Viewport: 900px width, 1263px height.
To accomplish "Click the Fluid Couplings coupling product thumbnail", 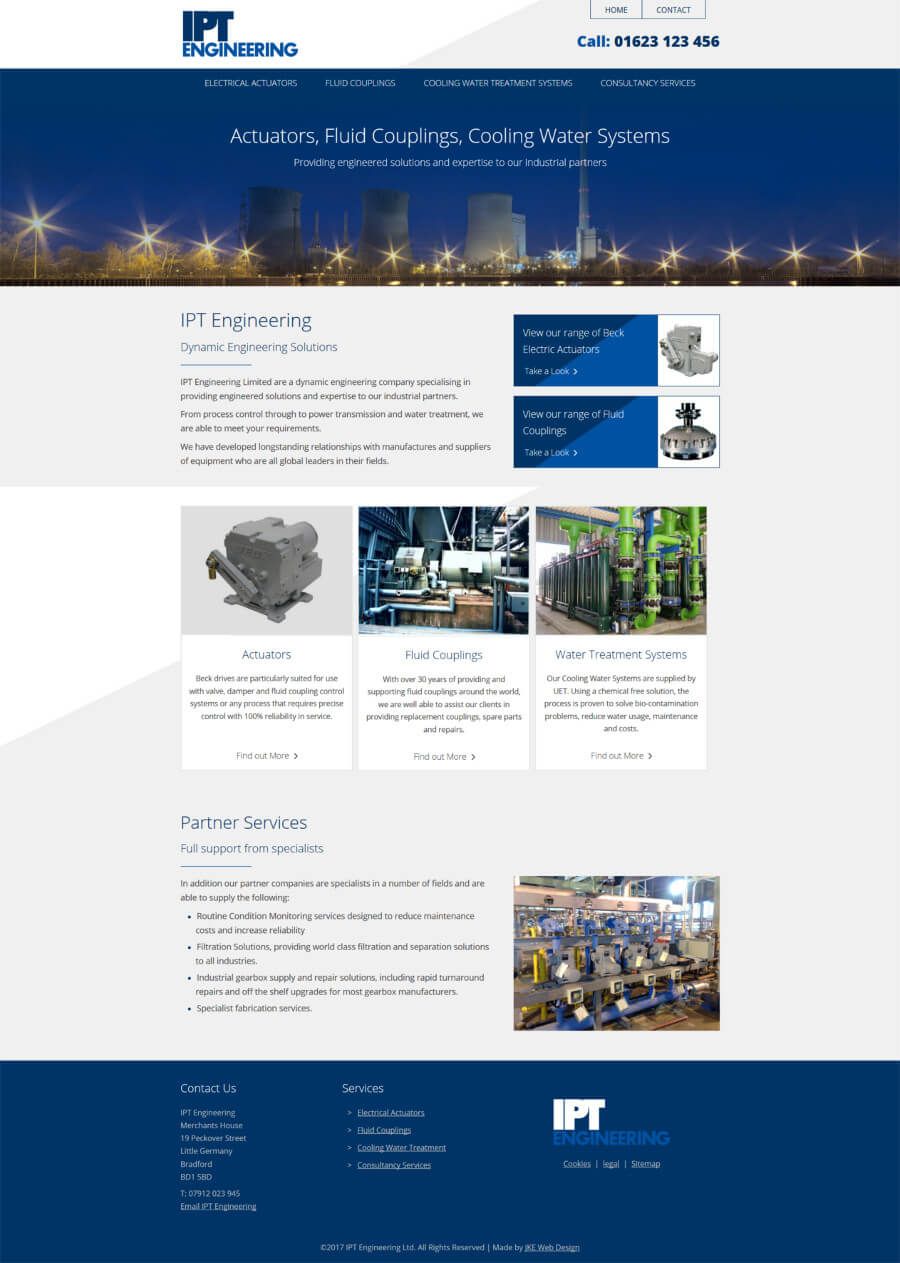I will [687, 432].
